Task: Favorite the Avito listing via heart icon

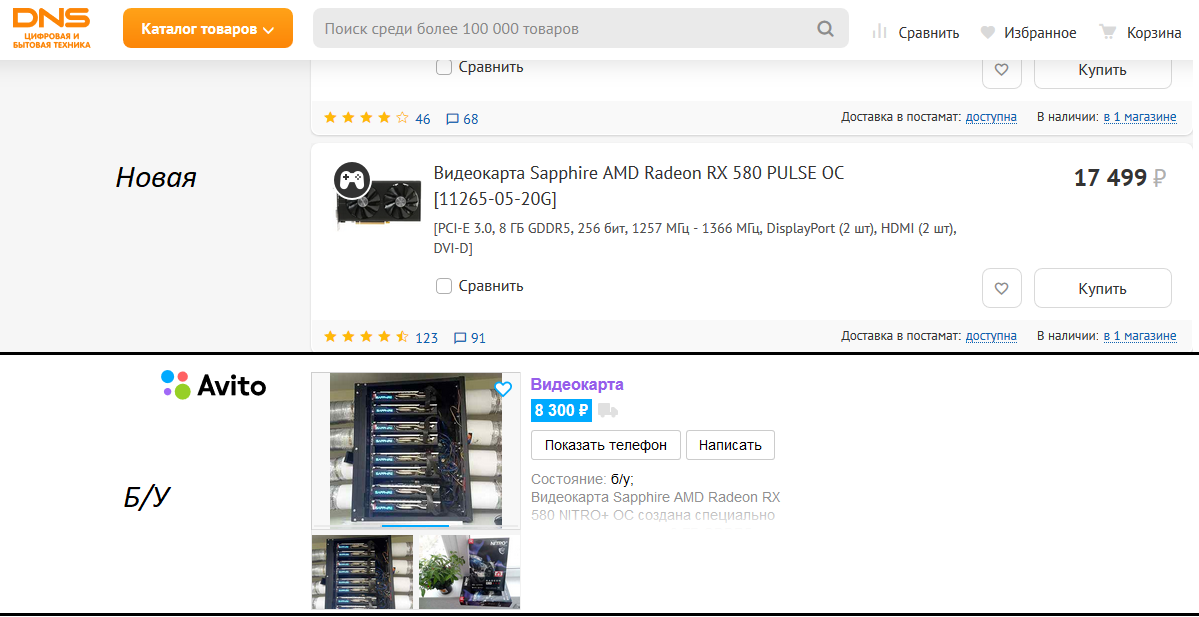Action: (x=502, y=389)
